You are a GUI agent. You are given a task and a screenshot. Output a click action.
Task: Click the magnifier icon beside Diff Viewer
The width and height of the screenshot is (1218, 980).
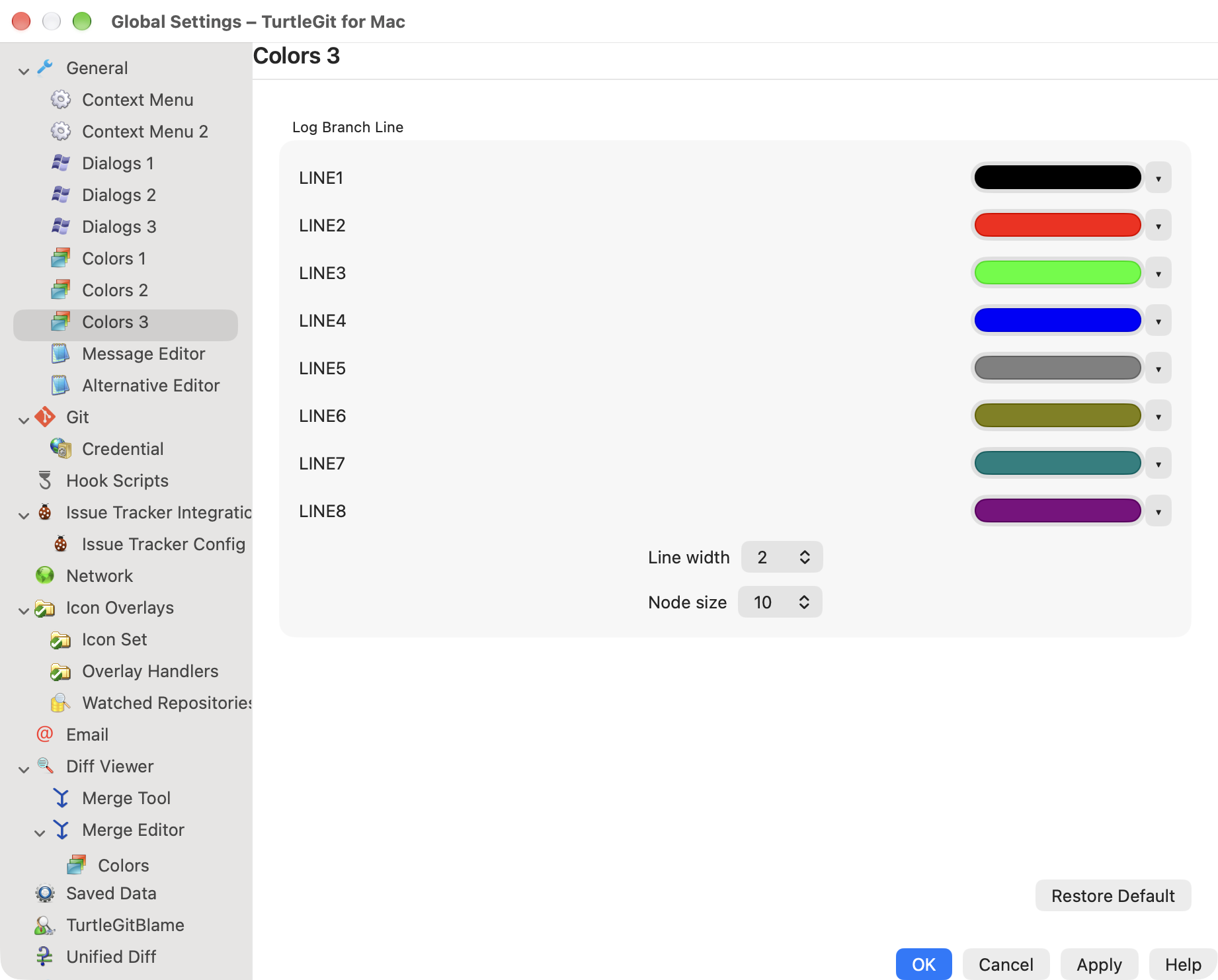coord(45,766)
